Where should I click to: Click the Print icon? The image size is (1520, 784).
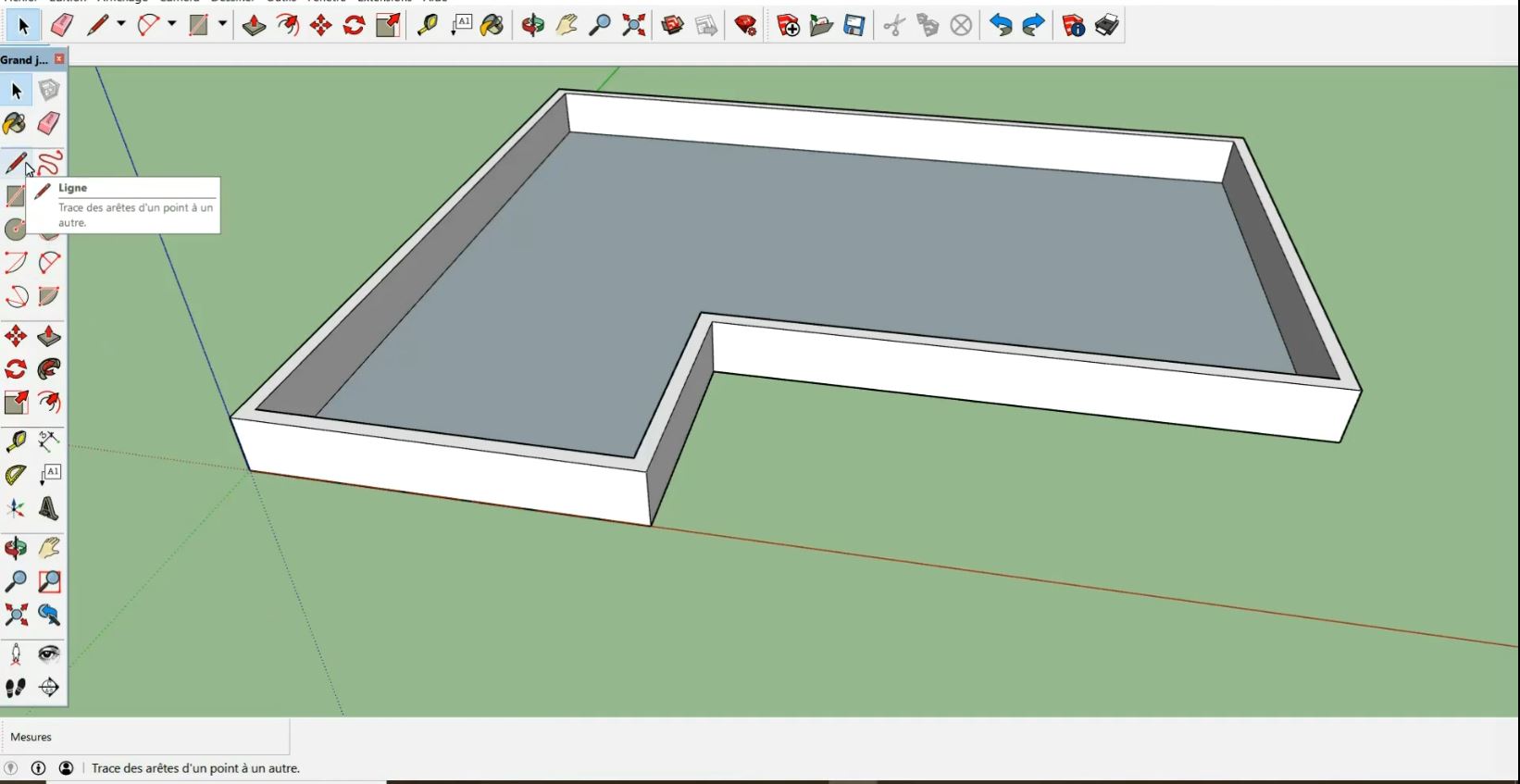click(1106, 25)
